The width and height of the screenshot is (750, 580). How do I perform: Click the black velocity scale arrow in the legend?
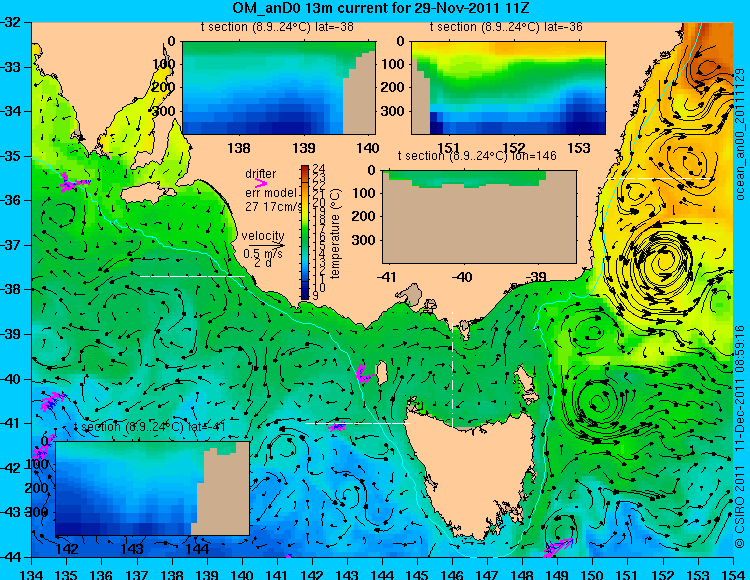(x=266, y=245)
